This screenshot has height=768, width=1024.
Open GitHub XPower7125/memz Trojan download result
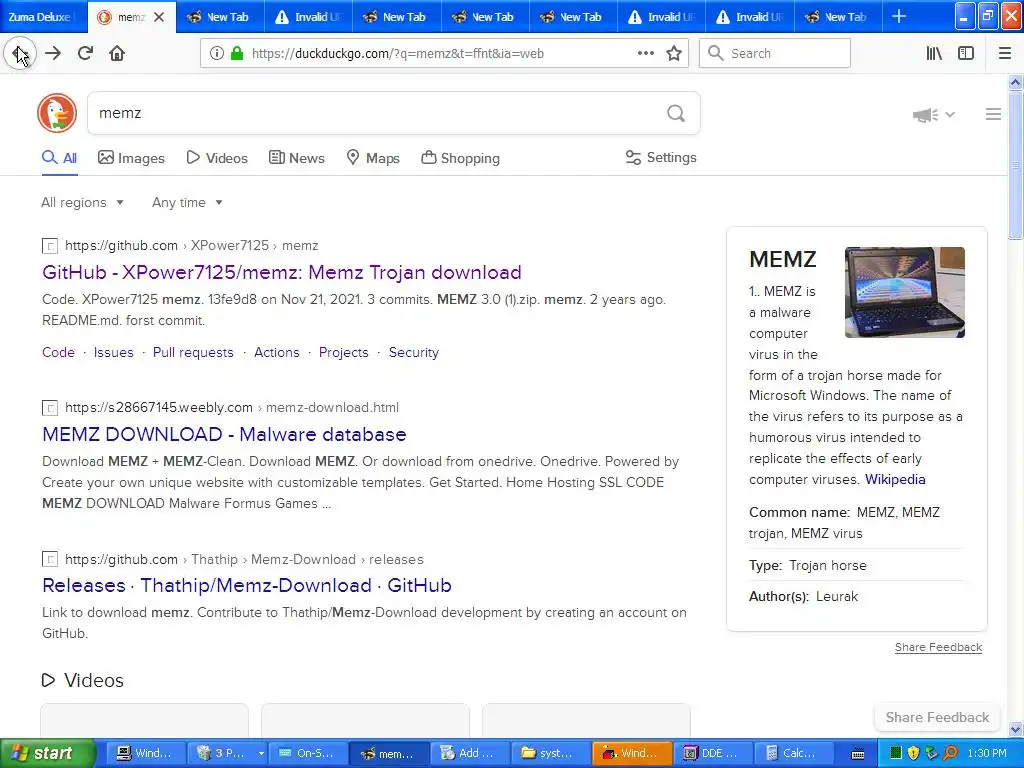click(281, 272)
